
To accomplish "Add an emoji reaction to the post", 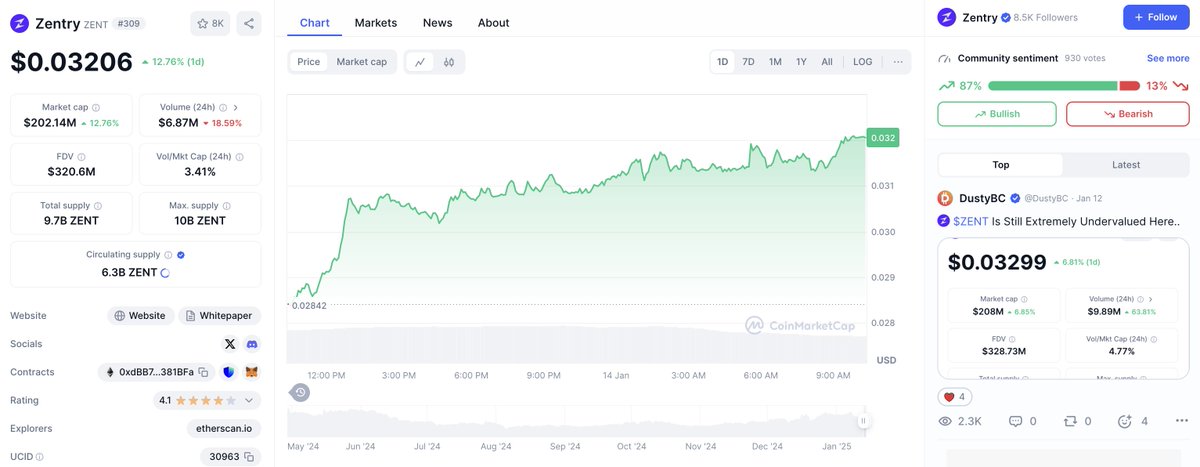I will pos(1126,422).
